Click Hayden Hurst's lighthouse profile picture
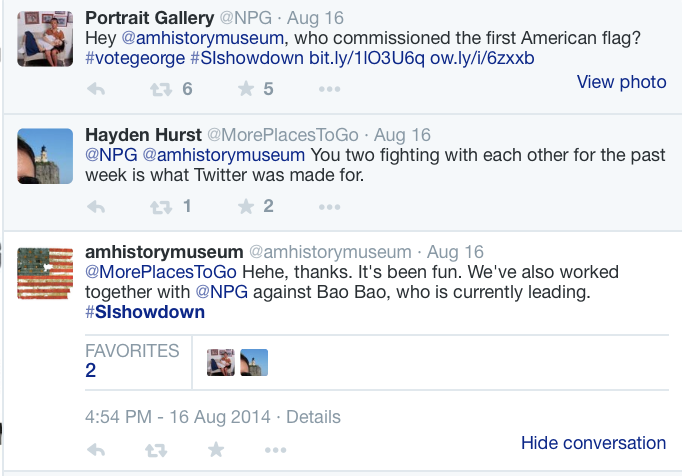The height and width of the screenshot is (476, 682). (45, 156)
